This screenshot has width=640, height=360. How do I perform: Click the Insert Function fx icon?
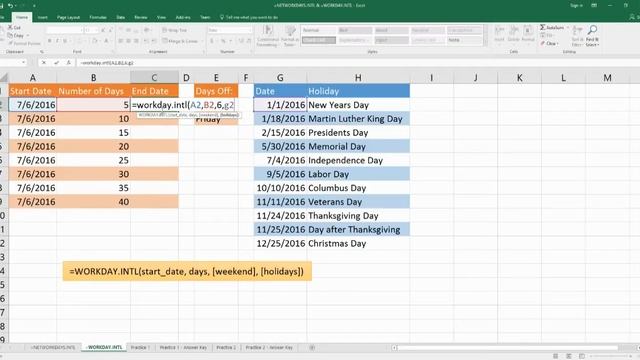[x=69, y=63]
